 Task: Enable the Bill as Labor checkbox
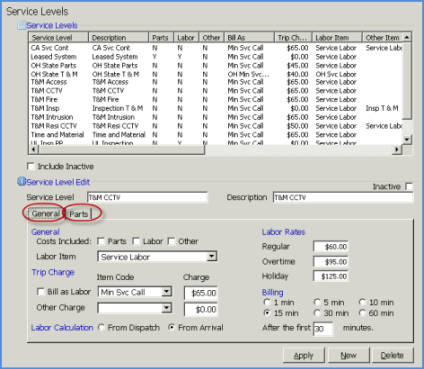coord(41,292)
